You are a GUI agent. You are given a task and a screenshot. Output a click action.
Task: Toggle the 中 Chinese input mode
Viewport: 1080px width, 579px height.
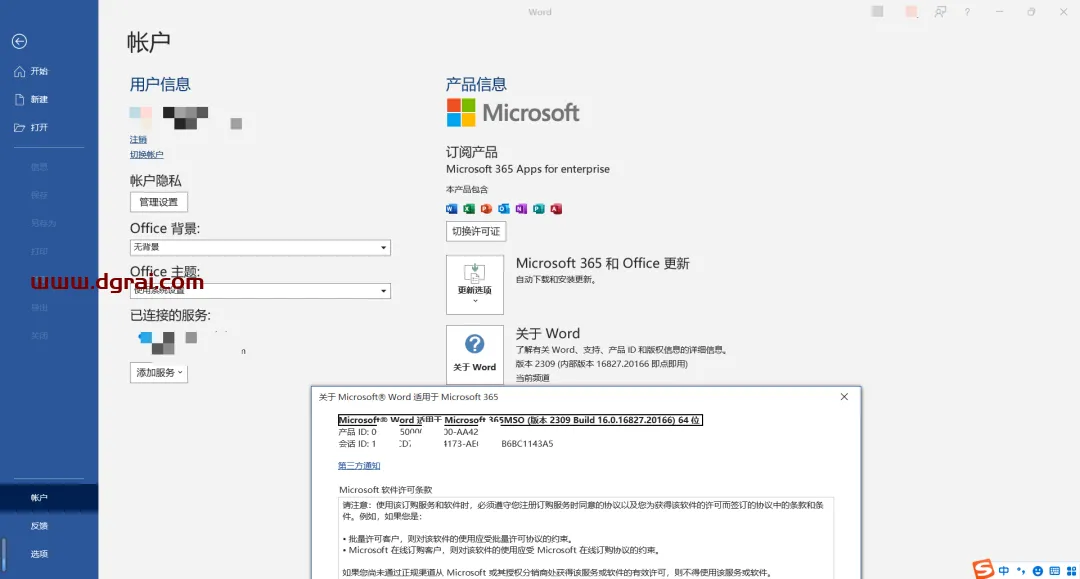[x=1004, y=571]
